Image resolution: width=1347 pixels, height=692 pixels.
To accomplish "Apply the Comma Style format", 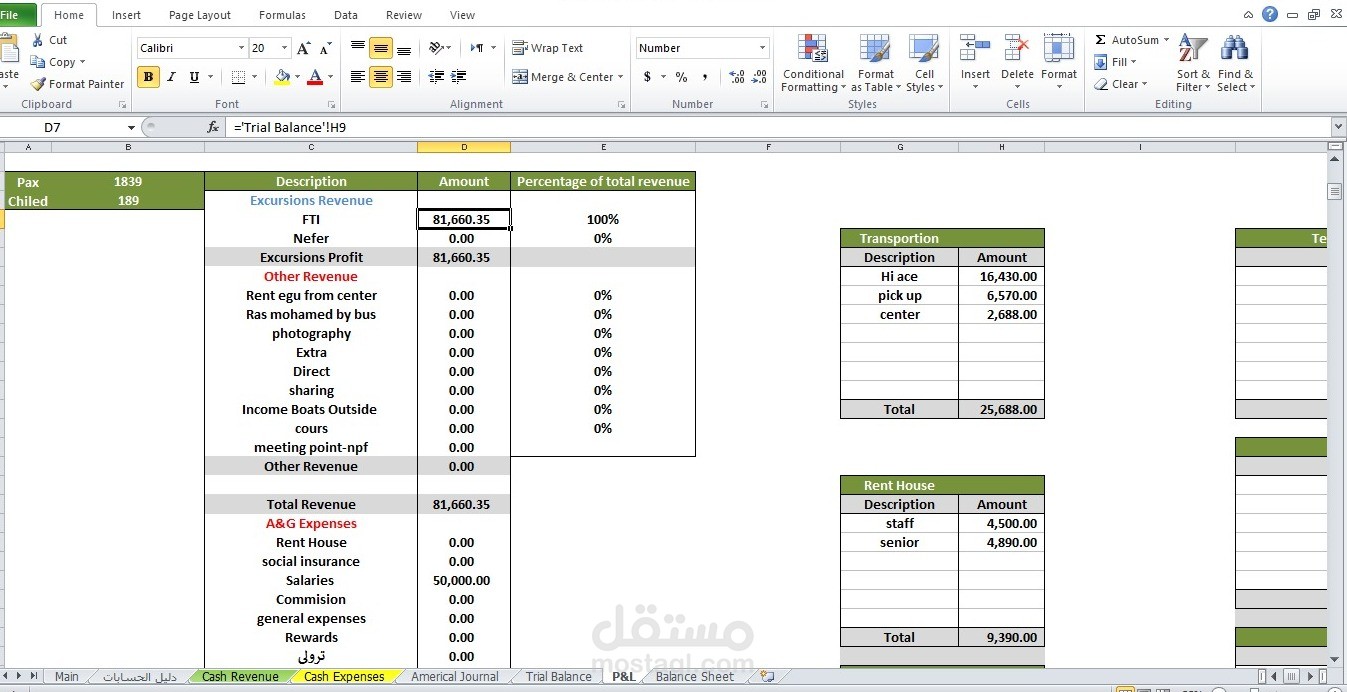I will tap(705, 77).
